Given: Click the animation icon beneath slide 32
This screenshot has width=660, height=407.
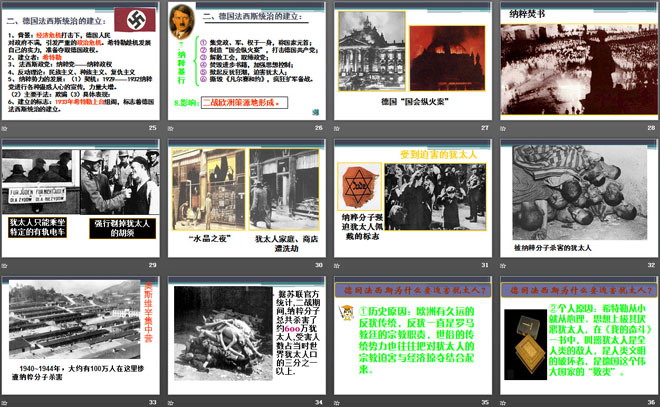Looking at the screenshot, I should (x=502, y=265).
